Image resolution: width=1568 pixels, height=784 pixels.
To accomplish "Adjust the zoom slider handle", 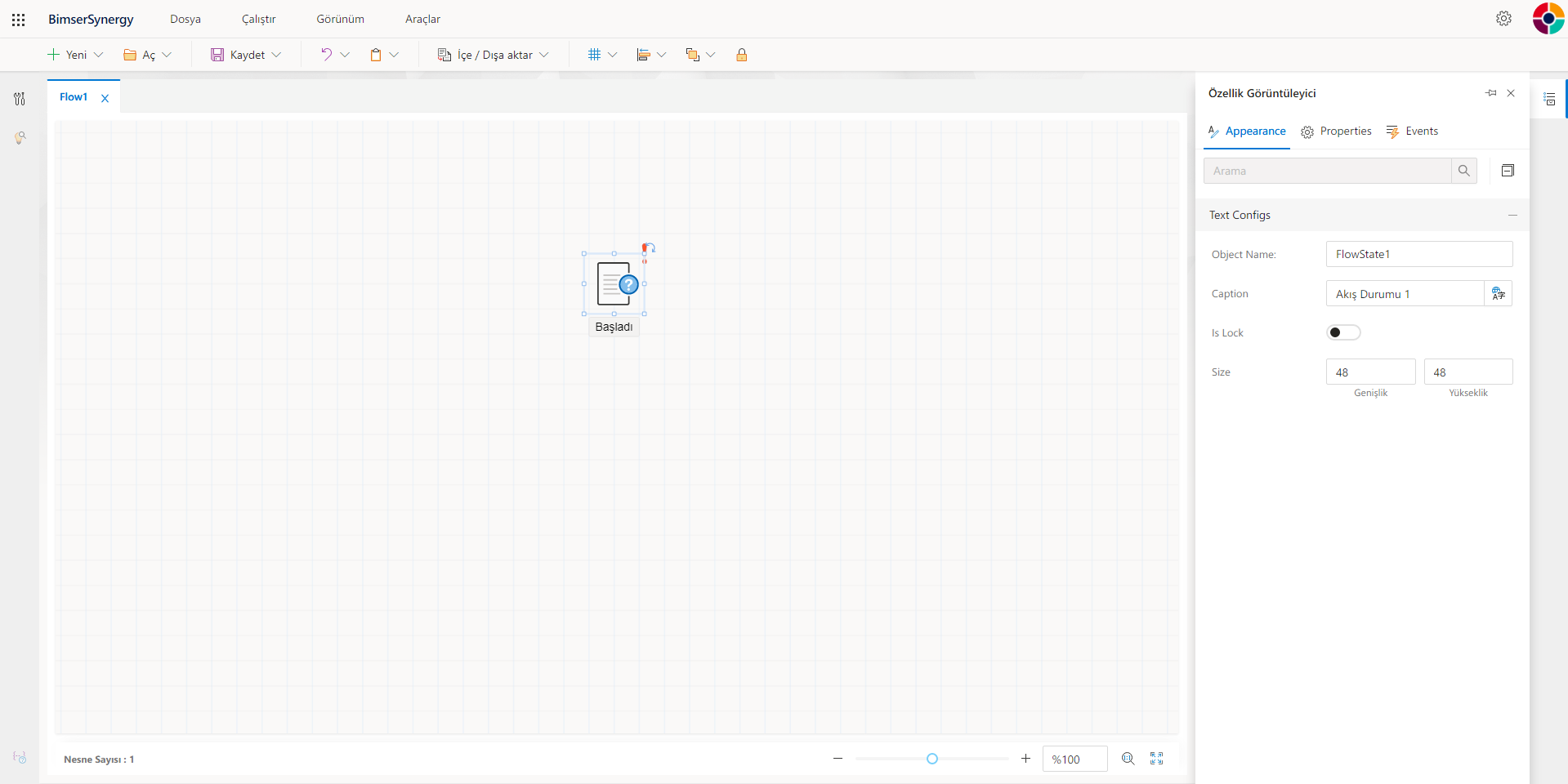I will click(x=931, y=759).
